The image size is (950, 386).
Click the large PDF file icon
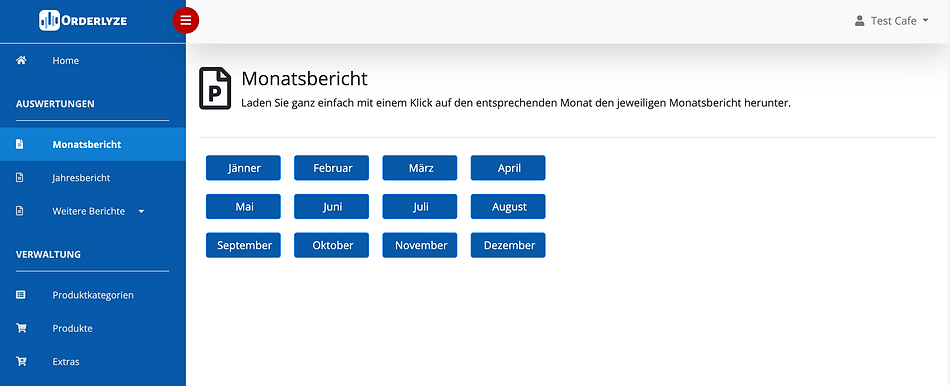coord(215,88)
